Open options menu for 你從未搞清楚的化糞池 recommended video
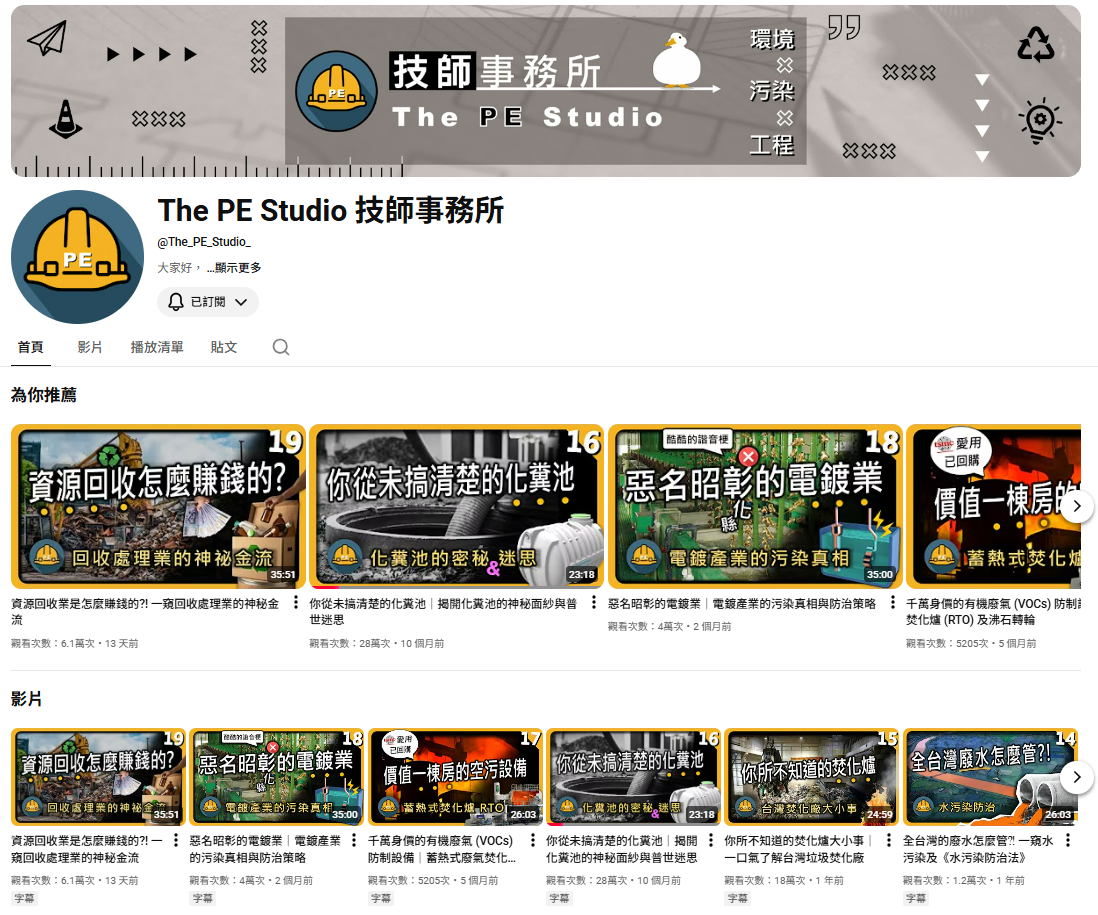 click(x=594, y=602)
